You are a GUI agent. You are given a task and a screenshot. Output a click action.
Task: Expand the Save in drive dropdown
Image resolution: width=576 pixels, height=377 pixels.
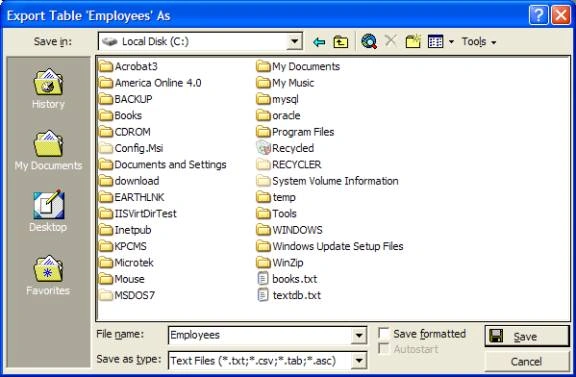click(294, 42)
